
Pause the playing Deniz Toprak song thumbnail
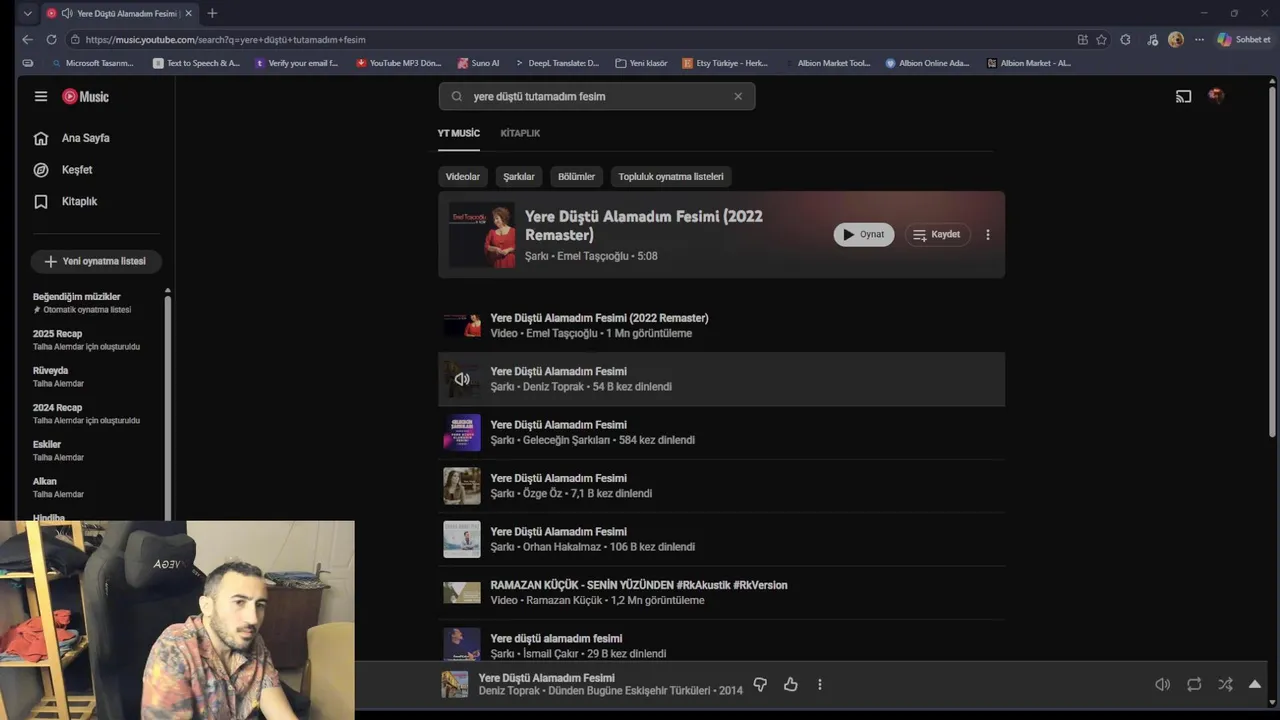click(x=462, y=379)
